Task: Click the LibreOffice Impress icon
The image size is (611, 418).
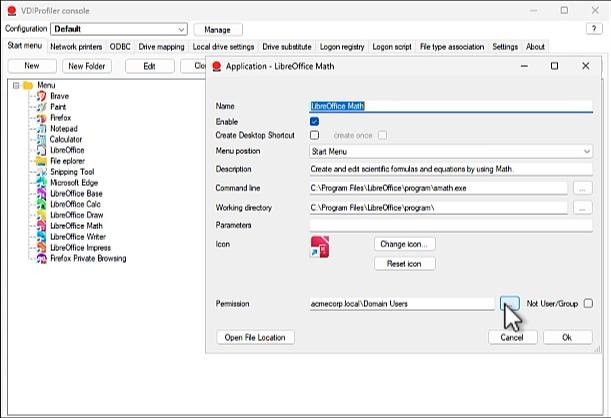Action: click(41, 247)
